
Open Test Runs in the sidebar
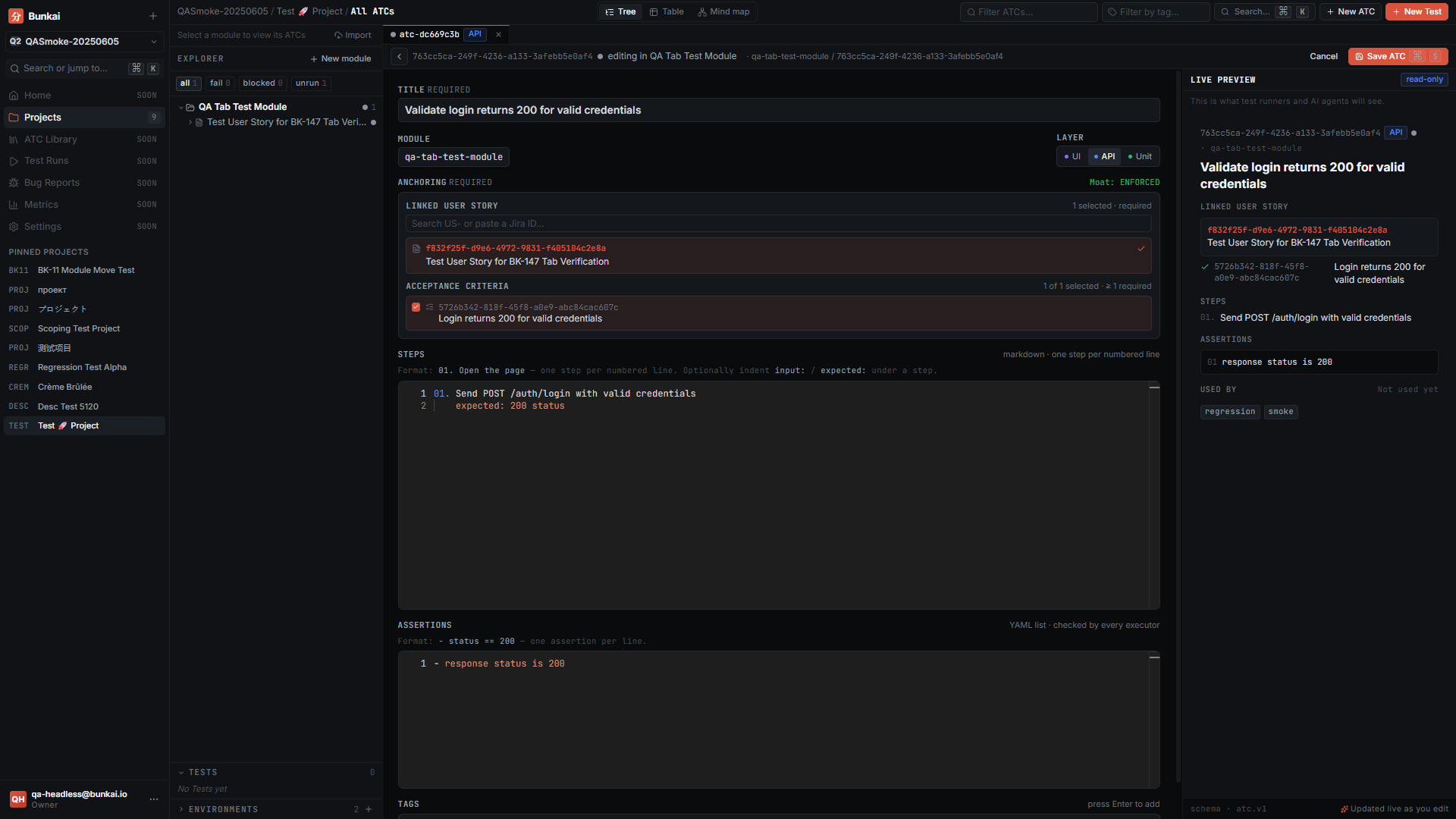[84, 161]
